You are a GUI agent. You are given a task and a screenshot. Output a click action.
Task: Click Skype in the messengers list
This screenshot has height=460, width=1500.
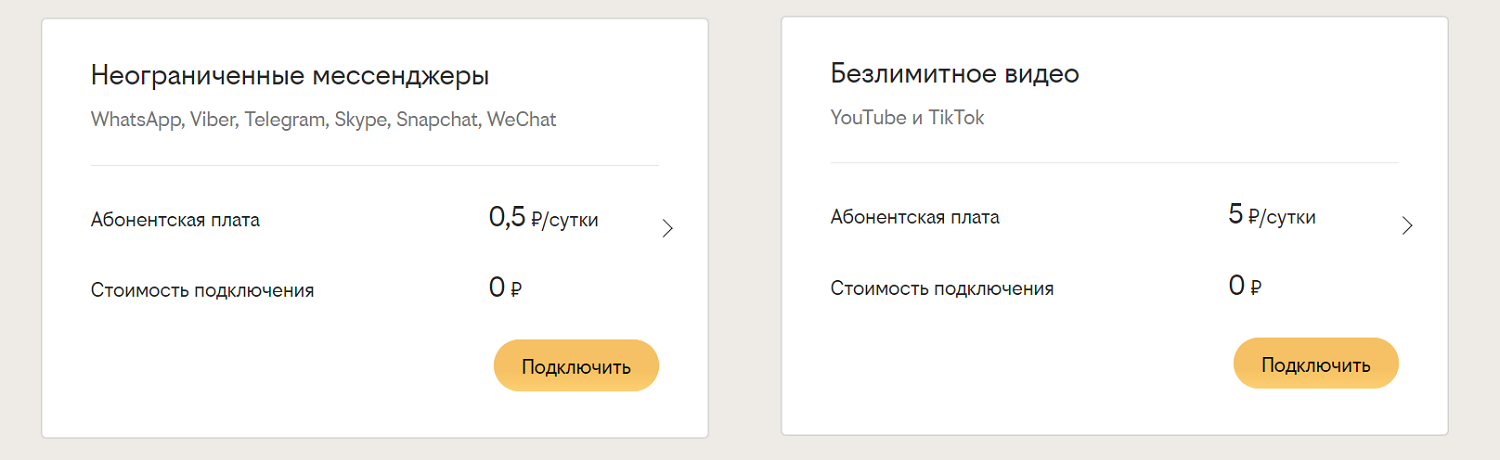click(360, 120)
